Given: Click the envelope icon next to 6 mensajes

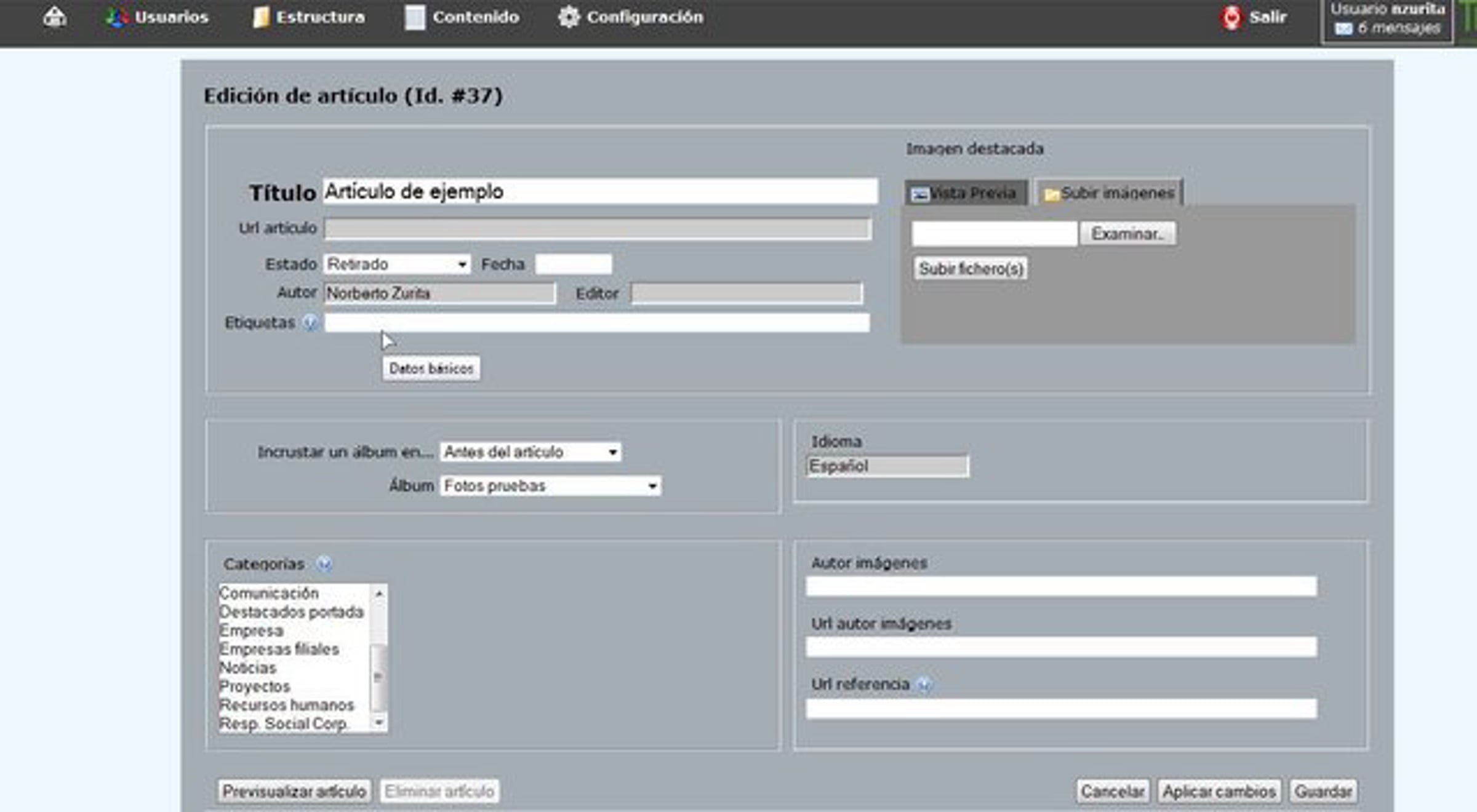Looking at the screenshot, I should [x=1343, y=28].
